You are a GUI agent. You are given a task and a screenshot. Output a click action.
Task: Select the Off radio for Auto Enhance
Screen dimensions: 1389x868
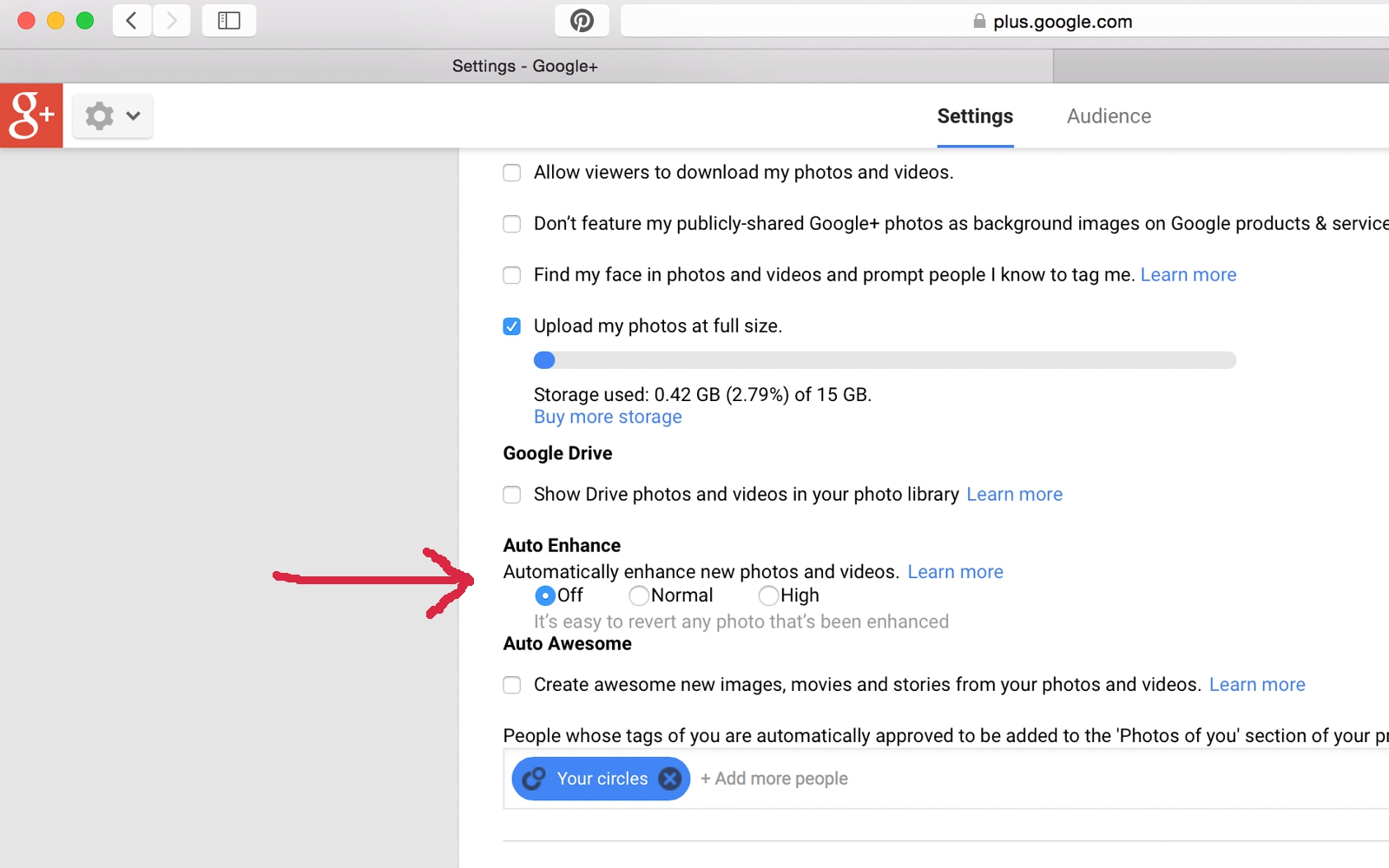coord(545,595)
